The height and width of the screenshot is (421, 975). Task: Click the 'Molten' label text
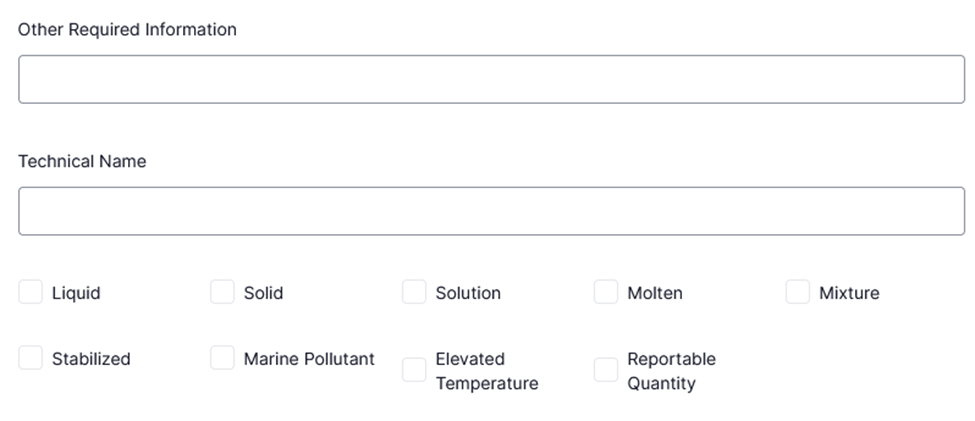[x=655, y=293]
